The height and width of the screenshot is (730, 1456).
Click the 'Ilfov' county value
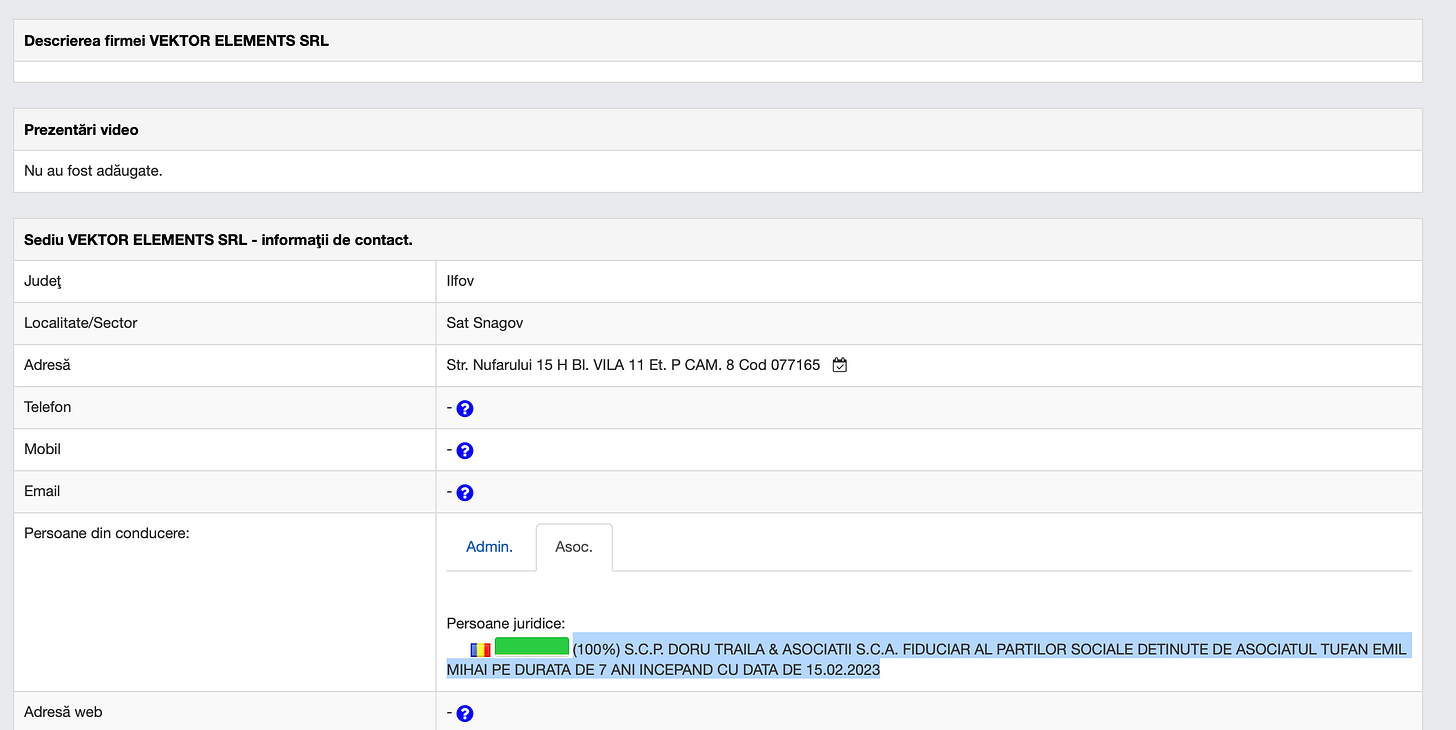460,281
